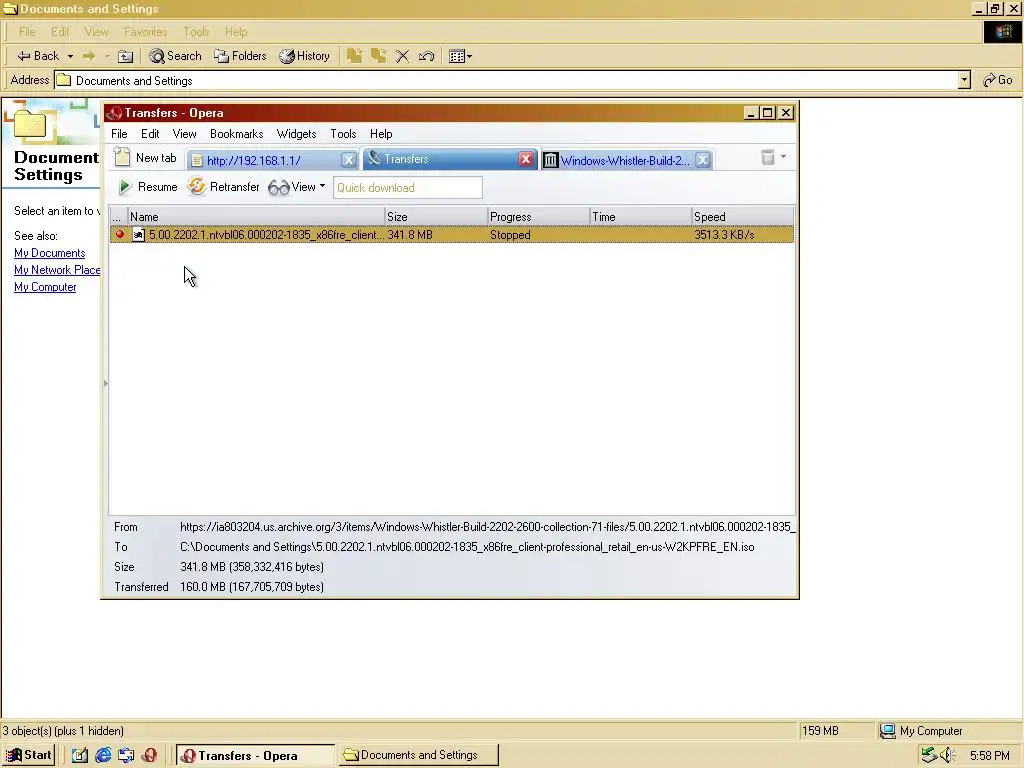Screen dimensions: 1024x768
Task: Click the Stopped progress cell
Action: 510,235
